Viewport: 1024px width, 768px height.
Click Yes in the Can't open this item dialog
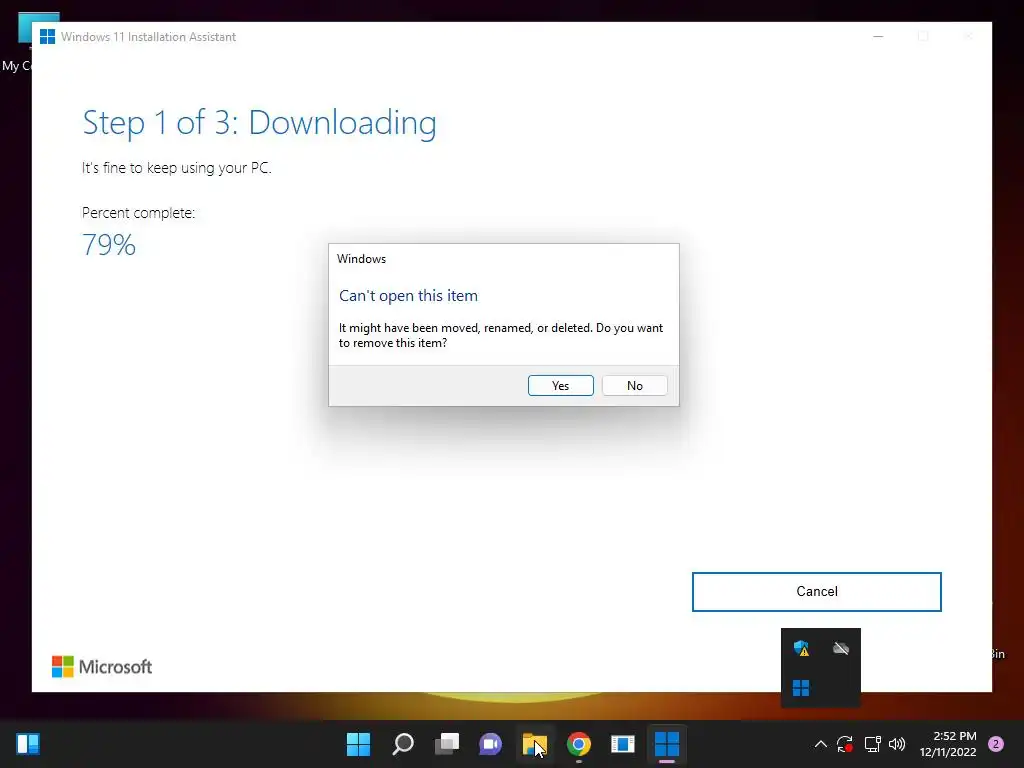tap(560, 385)
